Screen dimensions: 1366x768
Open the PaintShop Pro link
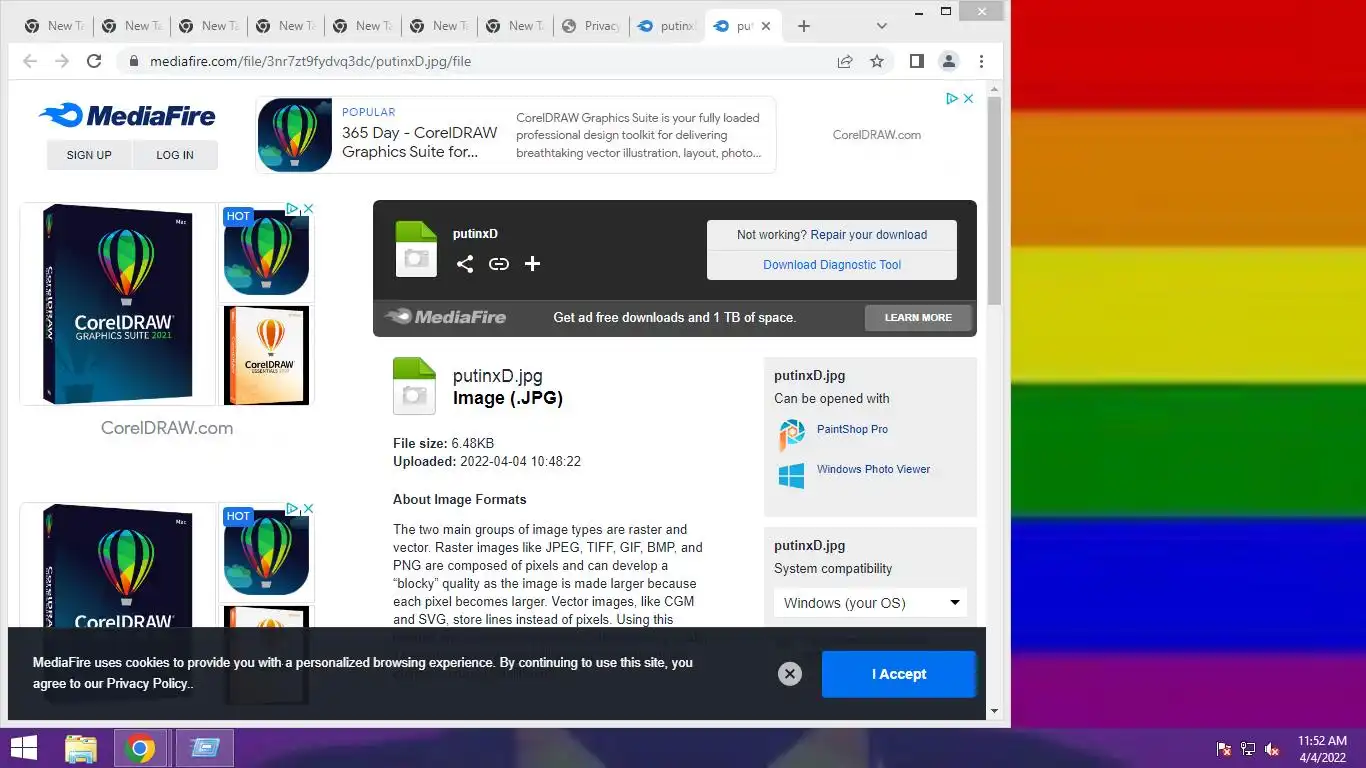pyautogui.click(x=852, y=429)
